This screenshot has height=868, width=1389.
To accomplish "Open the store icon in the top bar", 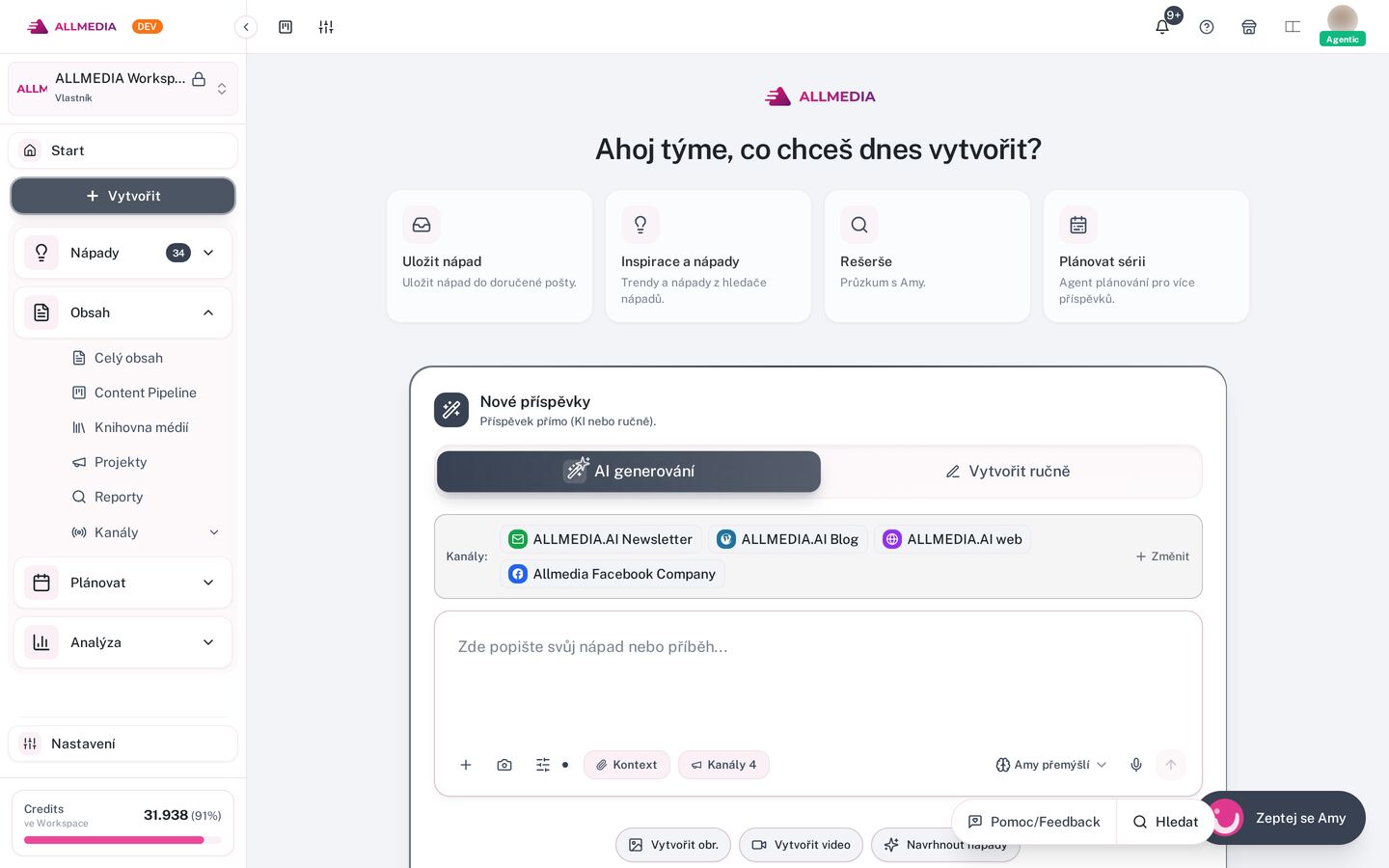I will (x=1249, y=27).
